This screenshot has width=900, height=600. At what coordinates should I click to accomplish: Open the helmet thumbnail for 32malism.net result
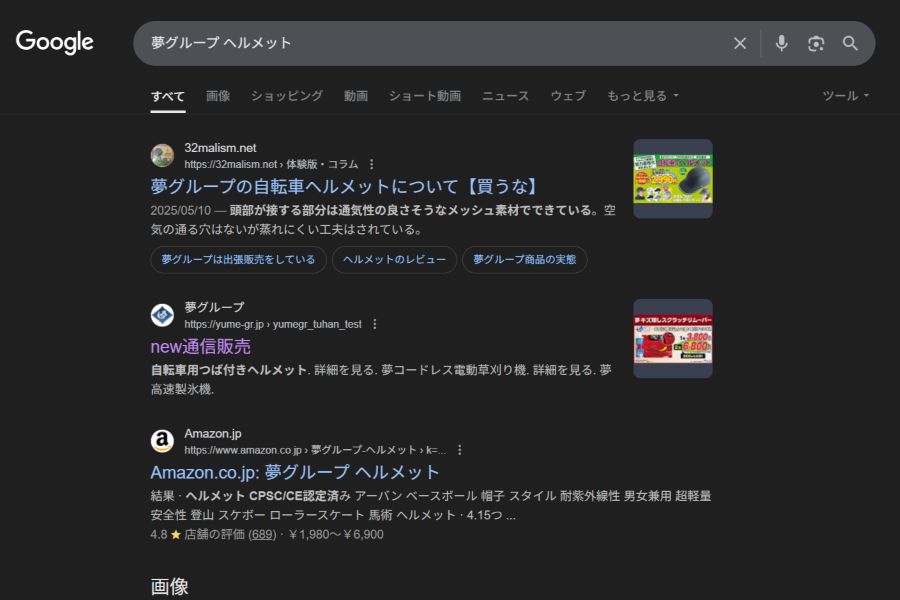click(x=673, y=179)
